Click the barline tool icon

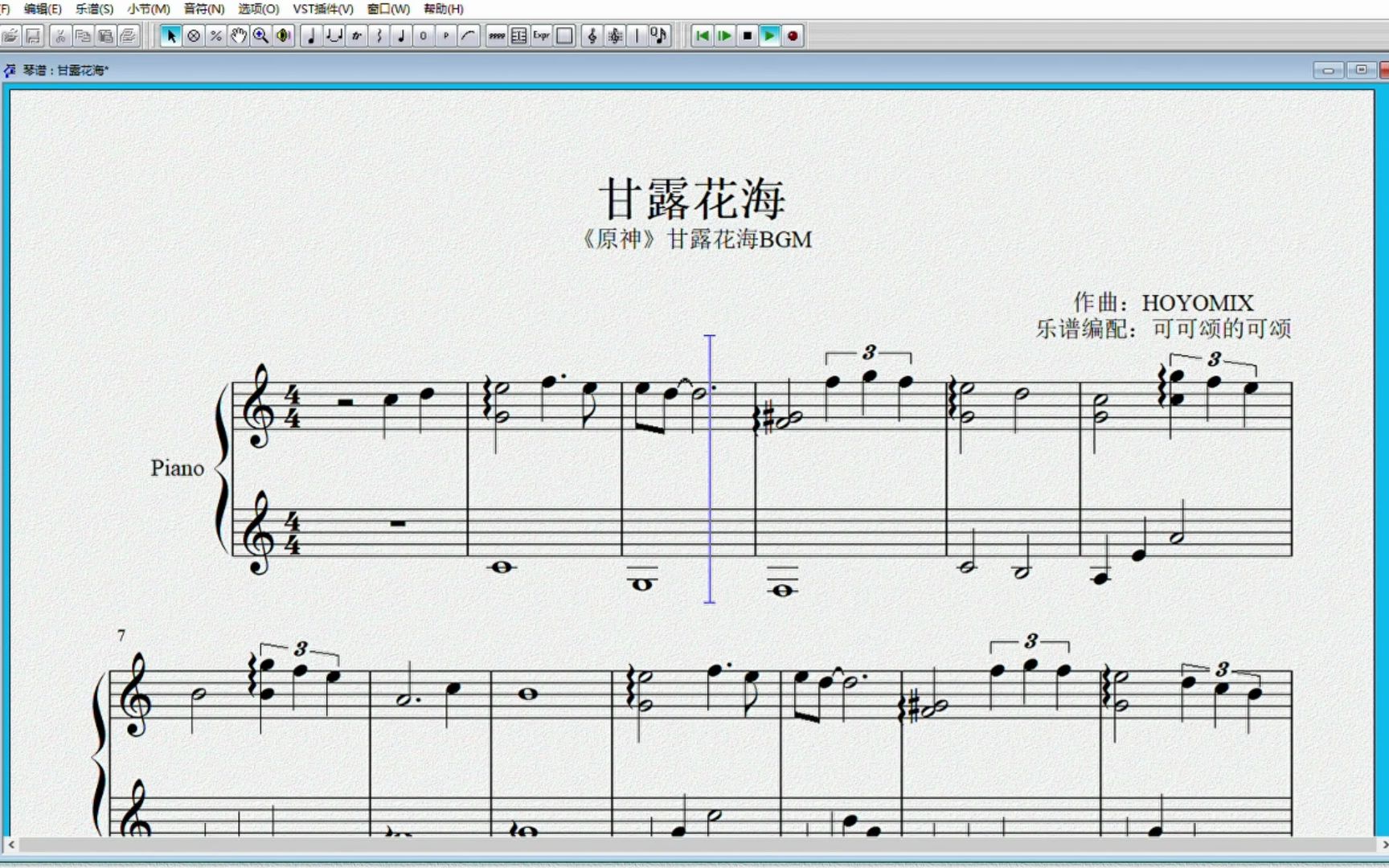tap(637, 35)
